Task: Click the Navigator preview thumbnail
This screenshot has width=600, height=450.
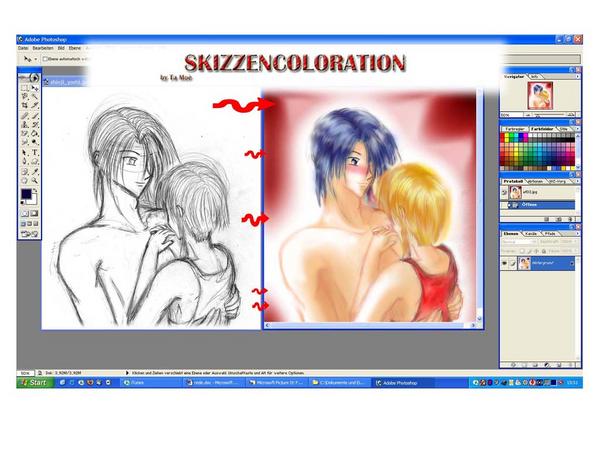Action: [540, 95]
